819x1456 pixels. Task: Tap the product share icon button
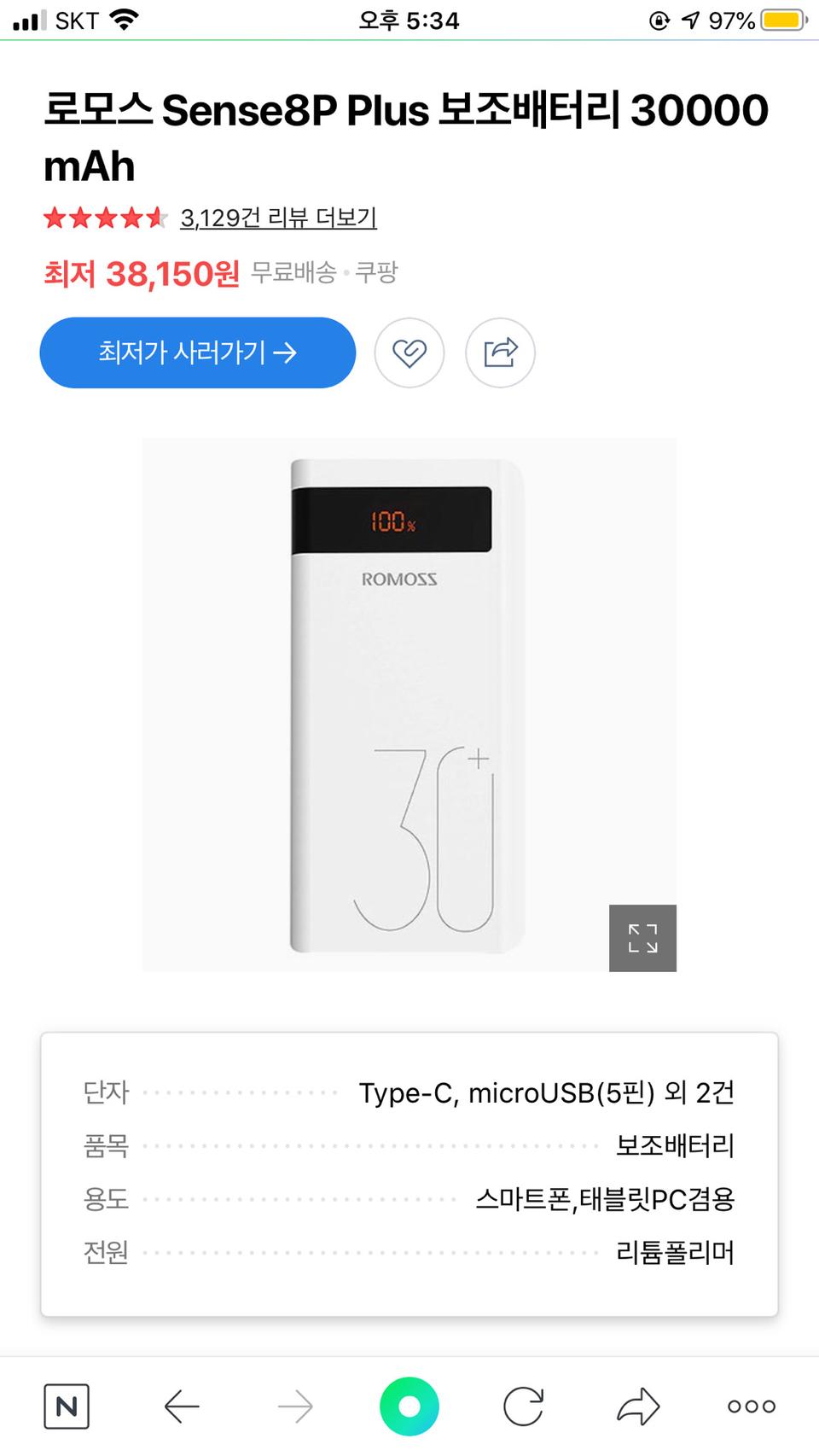(x=500, y=352)
